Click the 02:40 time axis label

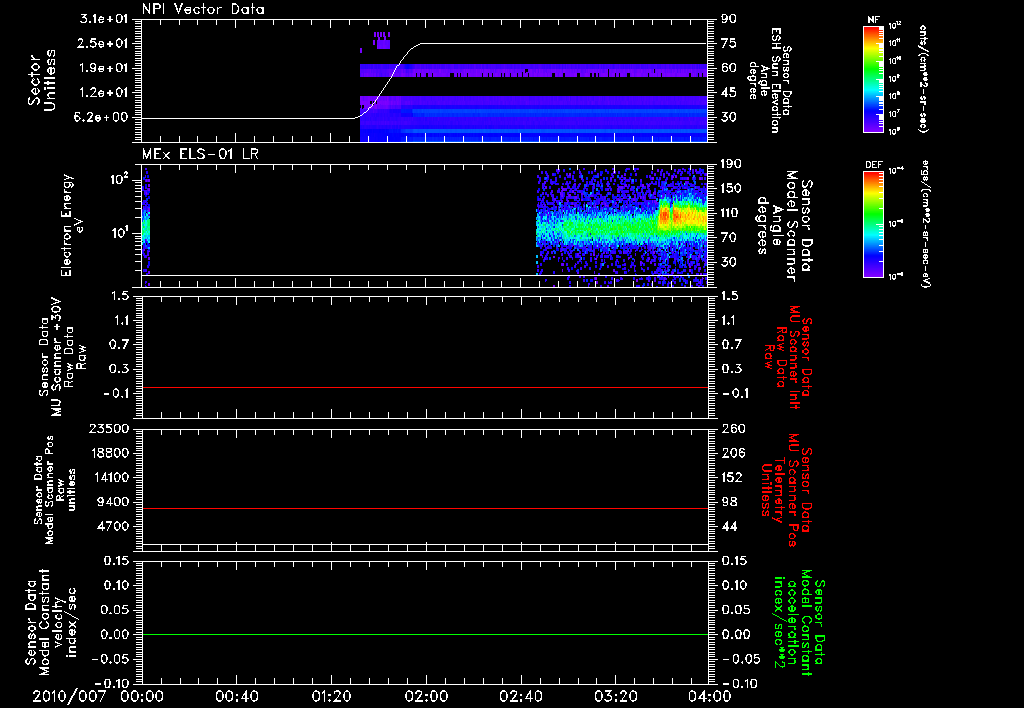(520, 696)
